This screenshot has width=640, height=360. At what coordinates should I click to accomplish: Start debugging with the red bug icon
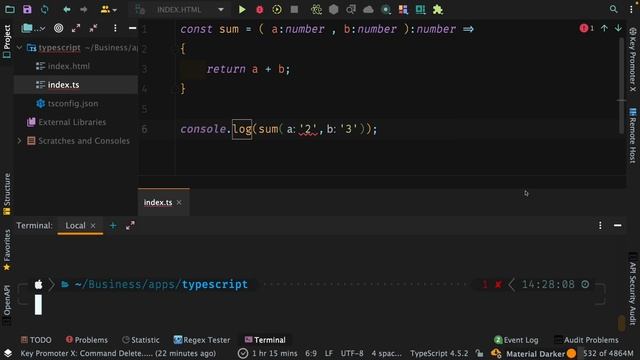click(260, 9)
